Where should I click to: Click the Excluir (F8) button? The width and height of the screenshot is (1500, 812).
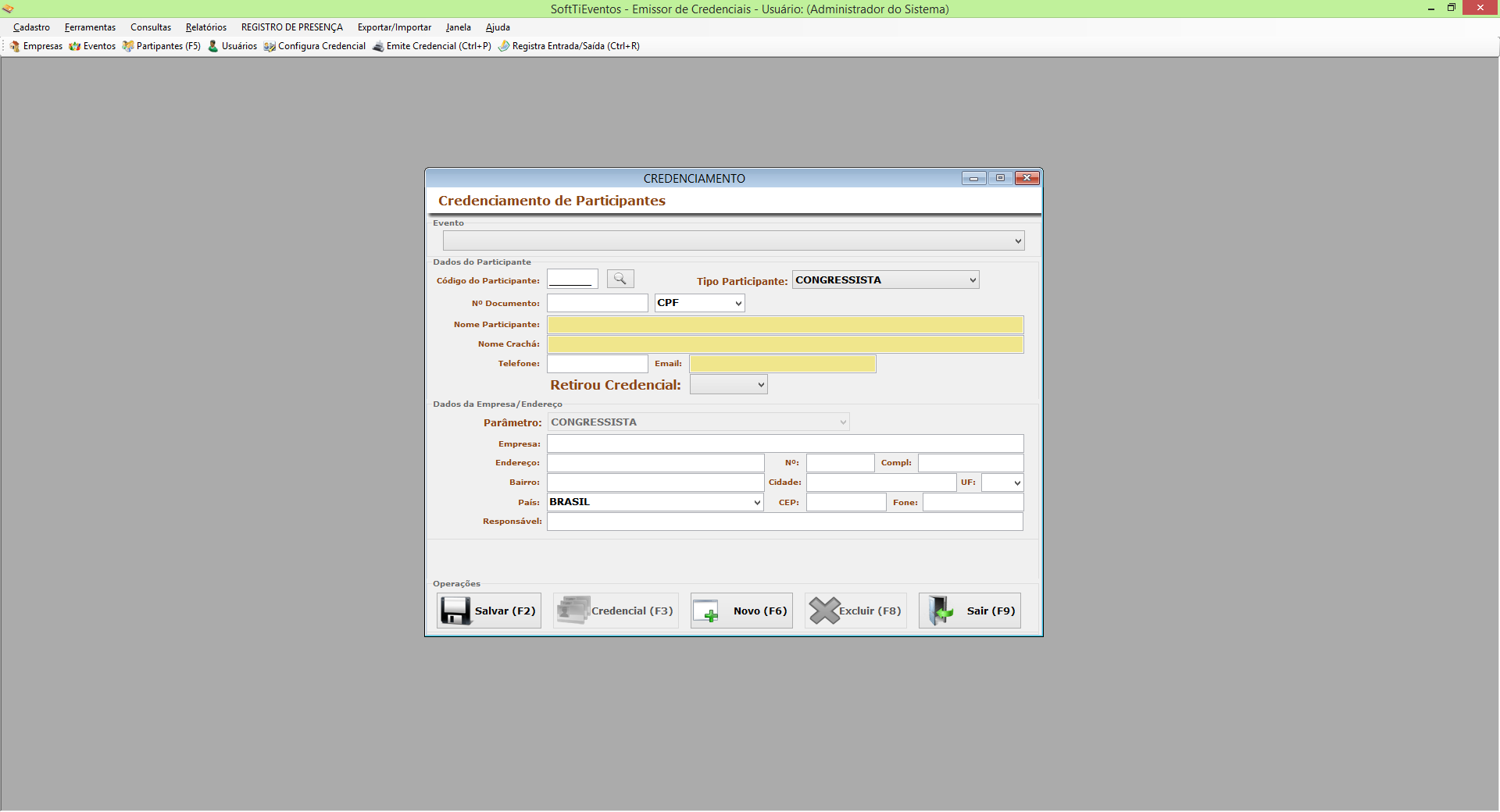click(x=855, y=611)
